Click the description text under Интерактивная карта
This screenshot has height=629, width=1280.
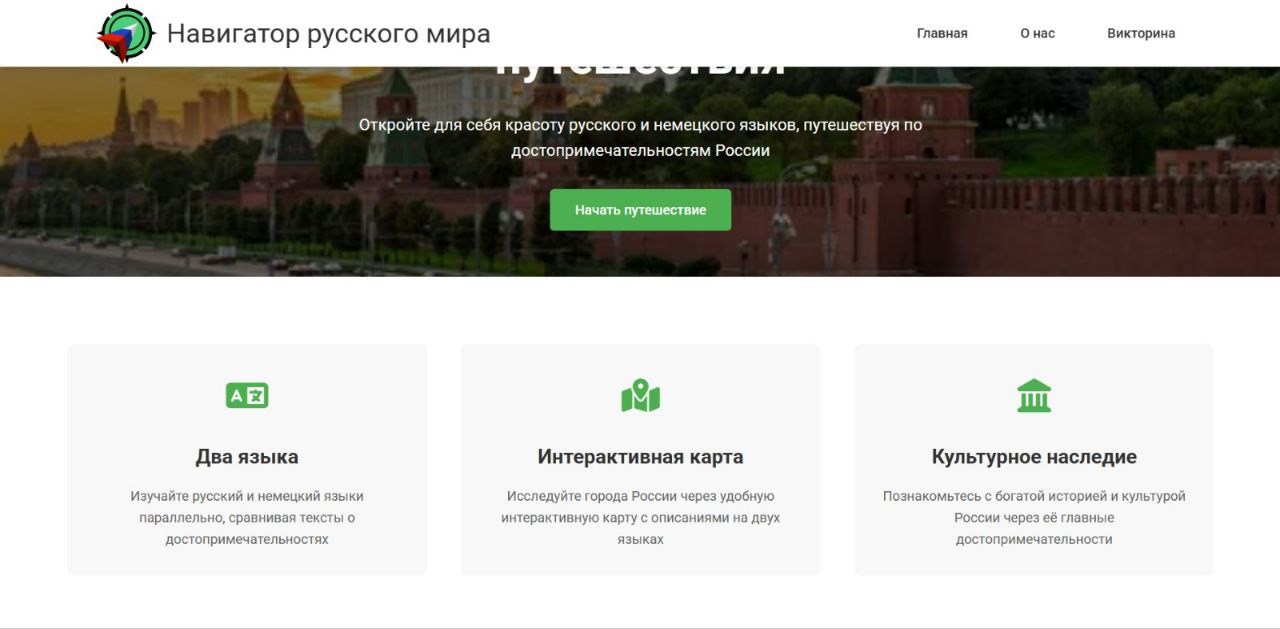[x=640, y=517]
